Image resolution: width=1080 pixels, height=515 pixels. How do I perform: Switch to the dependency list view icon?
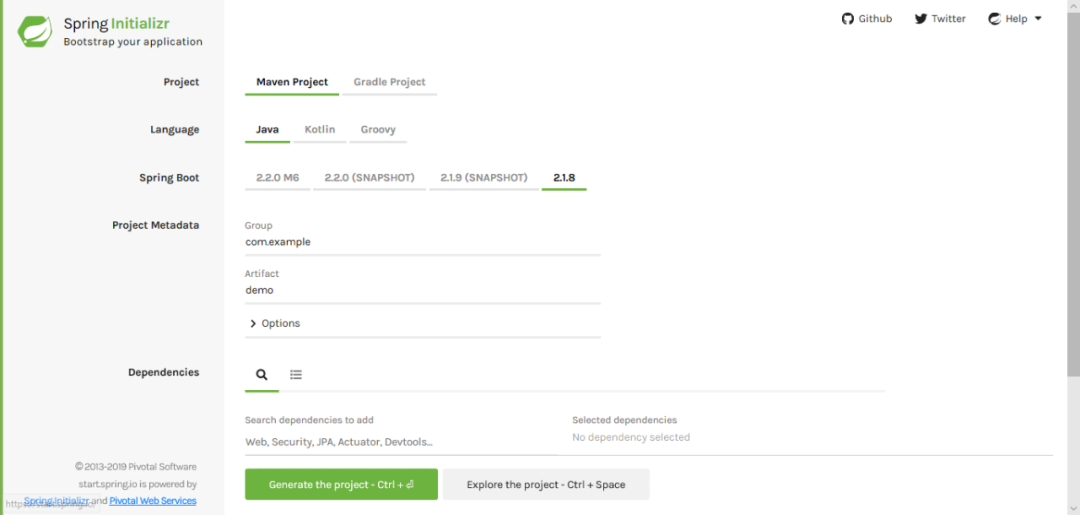pyautogui.click(x=296, y=375)
